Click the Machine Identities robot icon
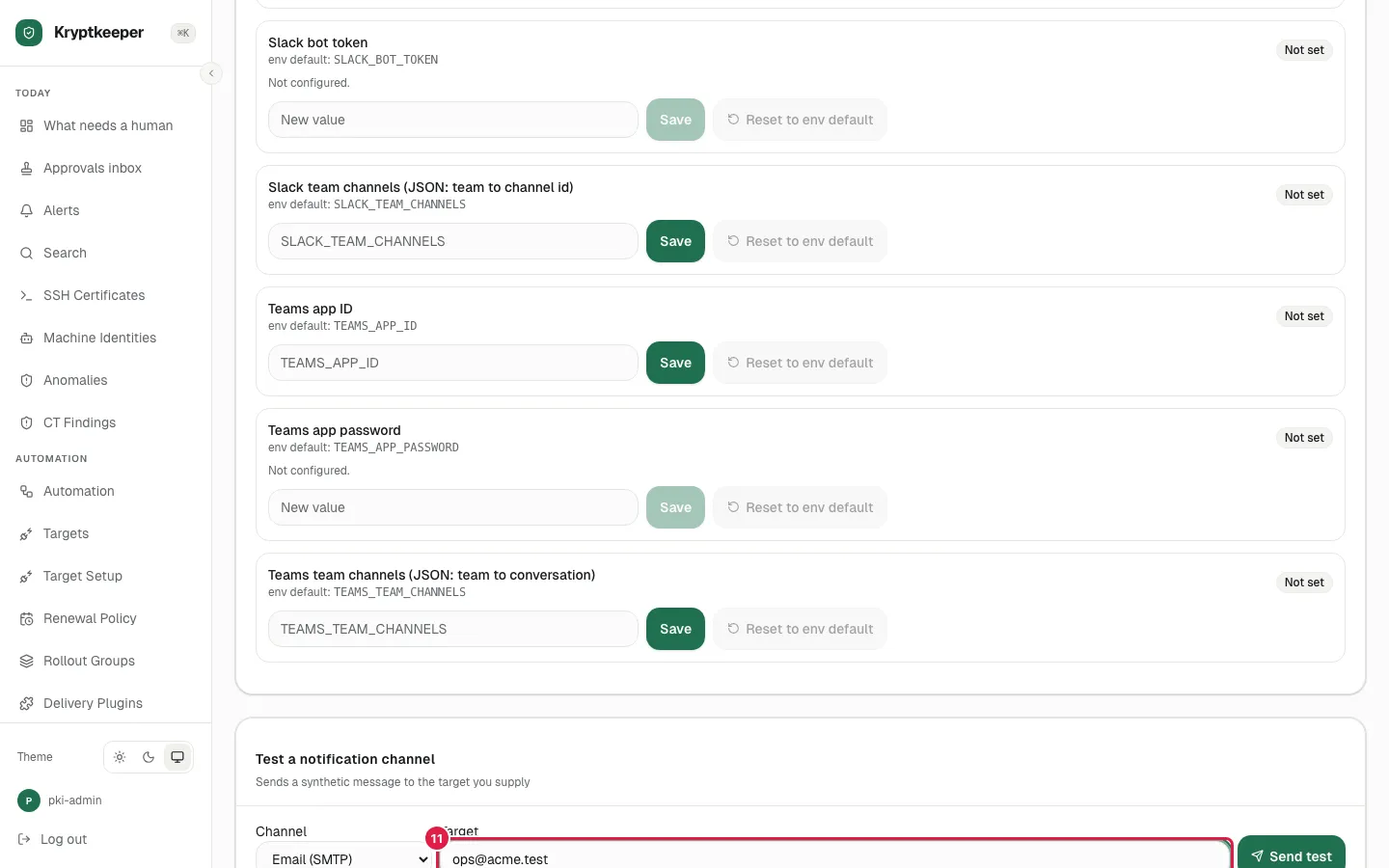Image resolution: width=1389 pixels, height=868 pixels. (26, 339)
